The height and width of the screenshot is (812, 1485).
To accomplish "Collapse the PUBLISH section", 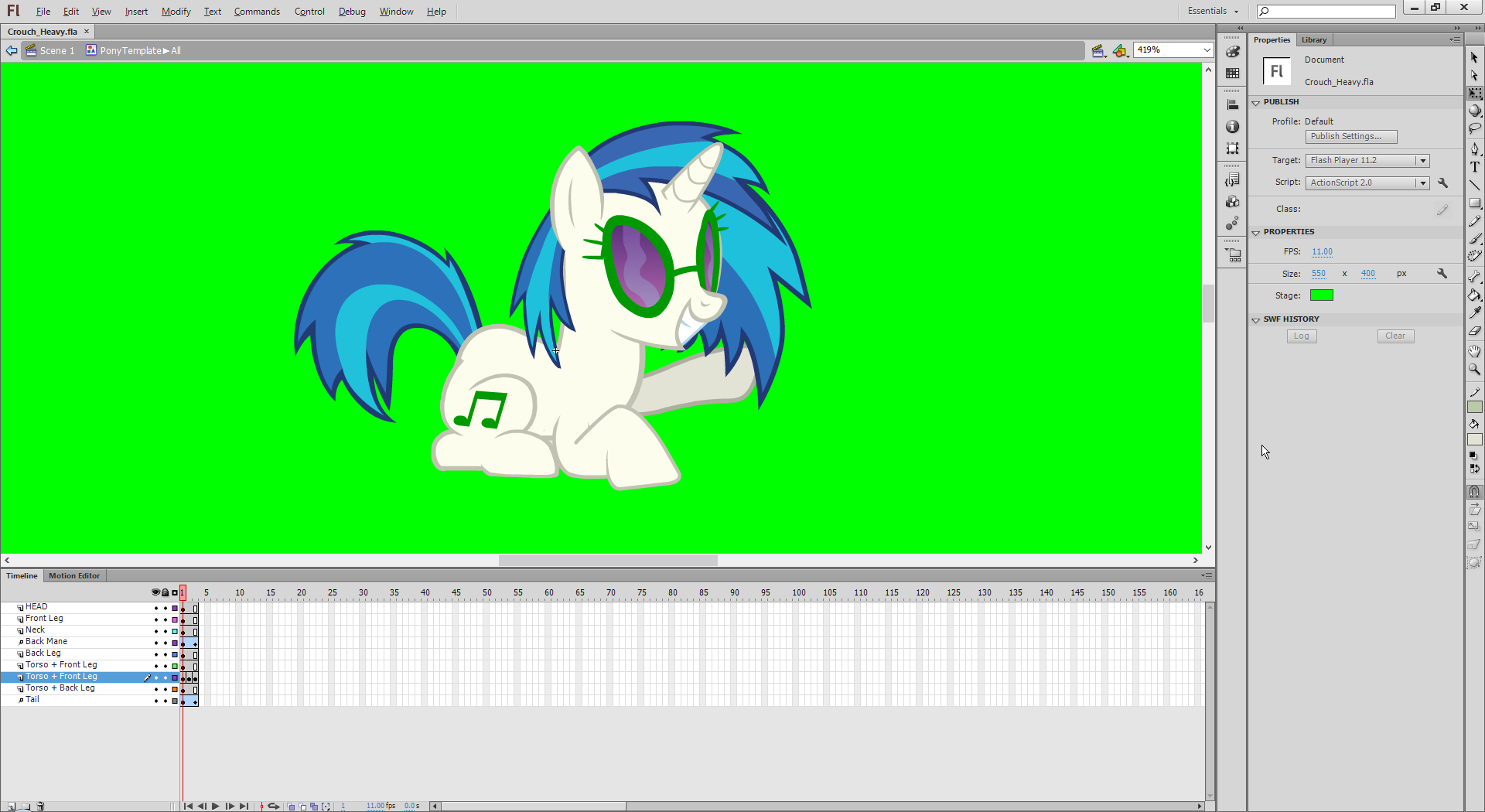I will (1256, 103).
